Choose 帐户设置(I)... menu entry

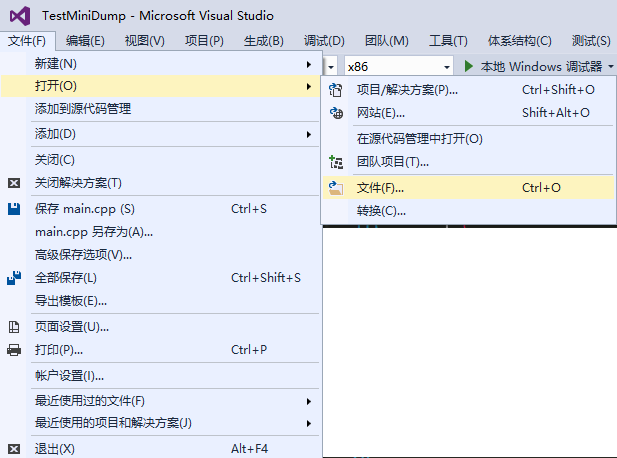tap(70, 376)
